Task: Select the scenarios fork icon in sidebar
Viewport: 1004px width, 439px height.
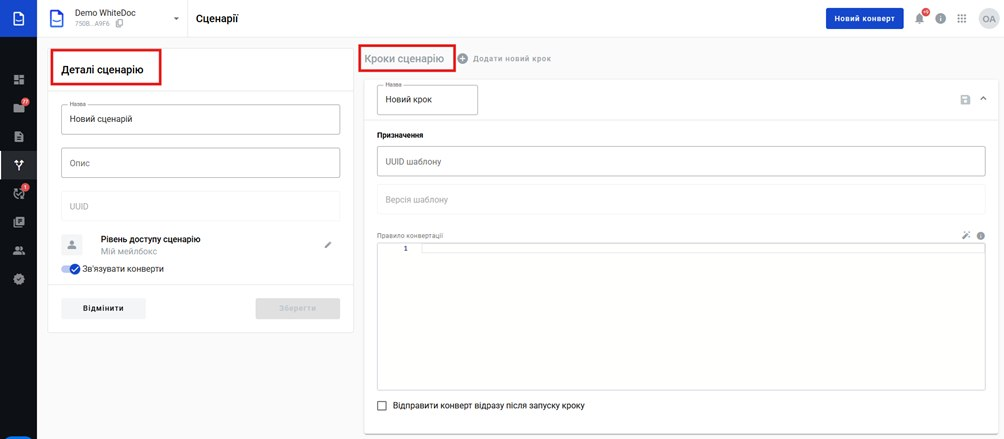Action: coord(19,165)
